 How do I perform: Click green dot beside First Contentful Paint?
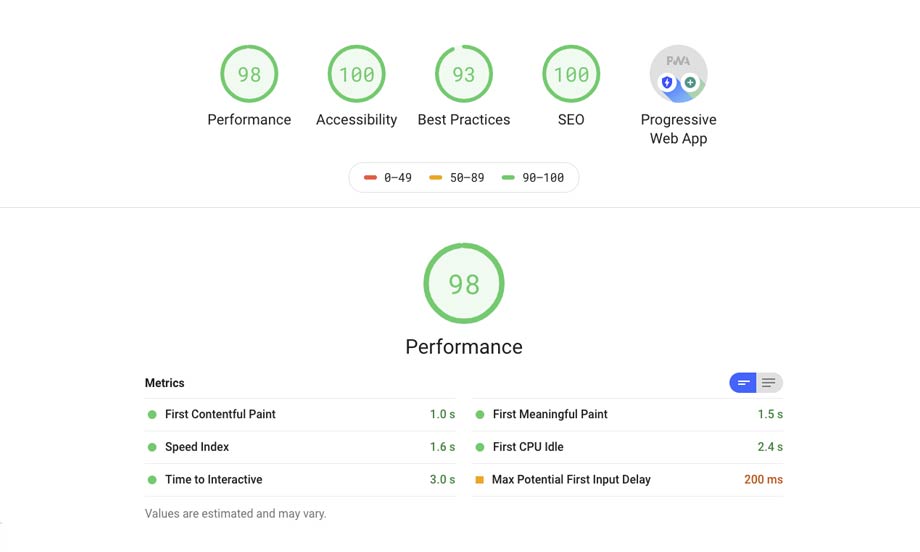coord(152,414)
